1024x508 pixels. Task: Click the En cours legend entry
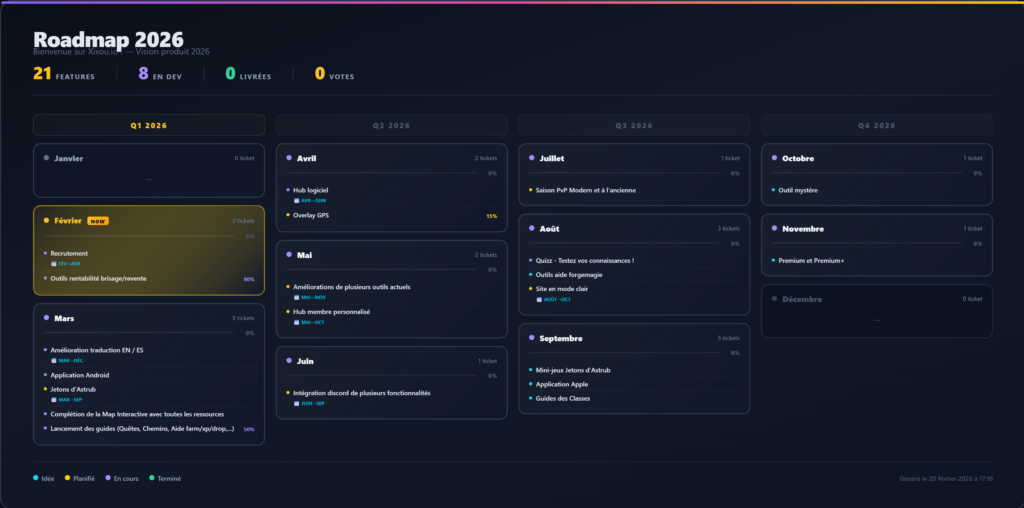tap(122, 479)
